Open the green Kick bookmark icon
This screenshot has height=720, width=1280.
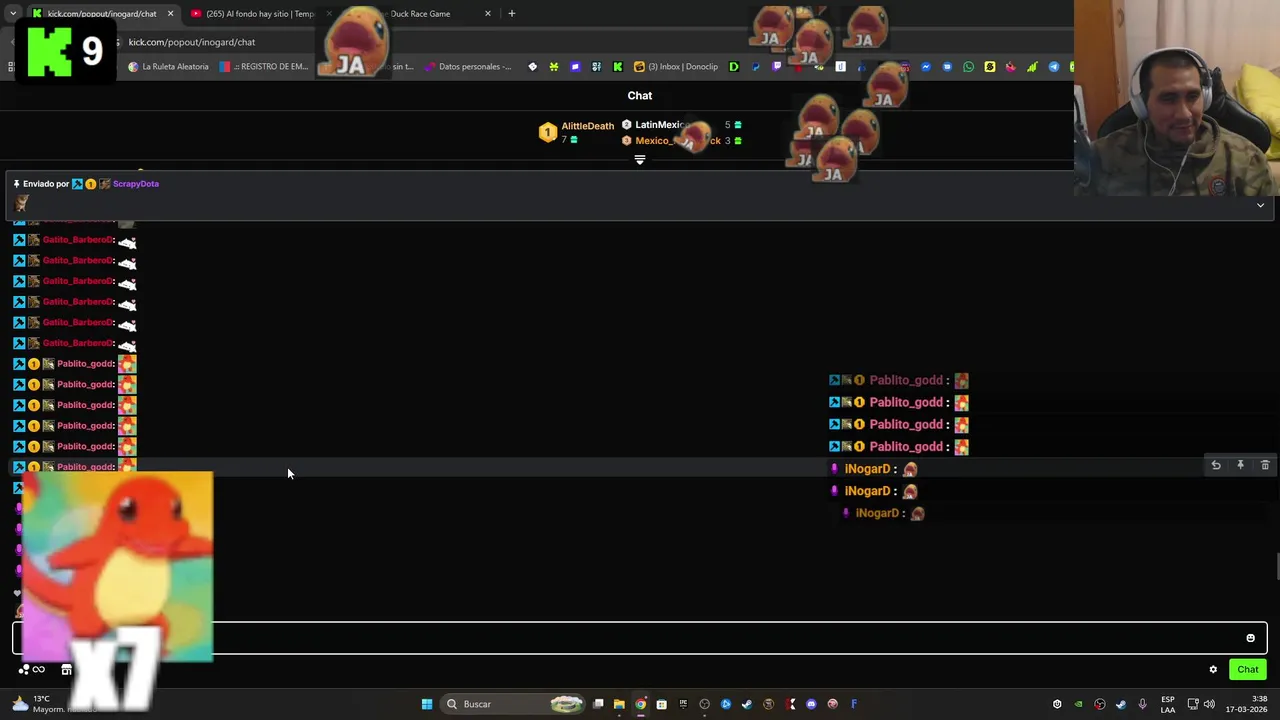[617, 67]
